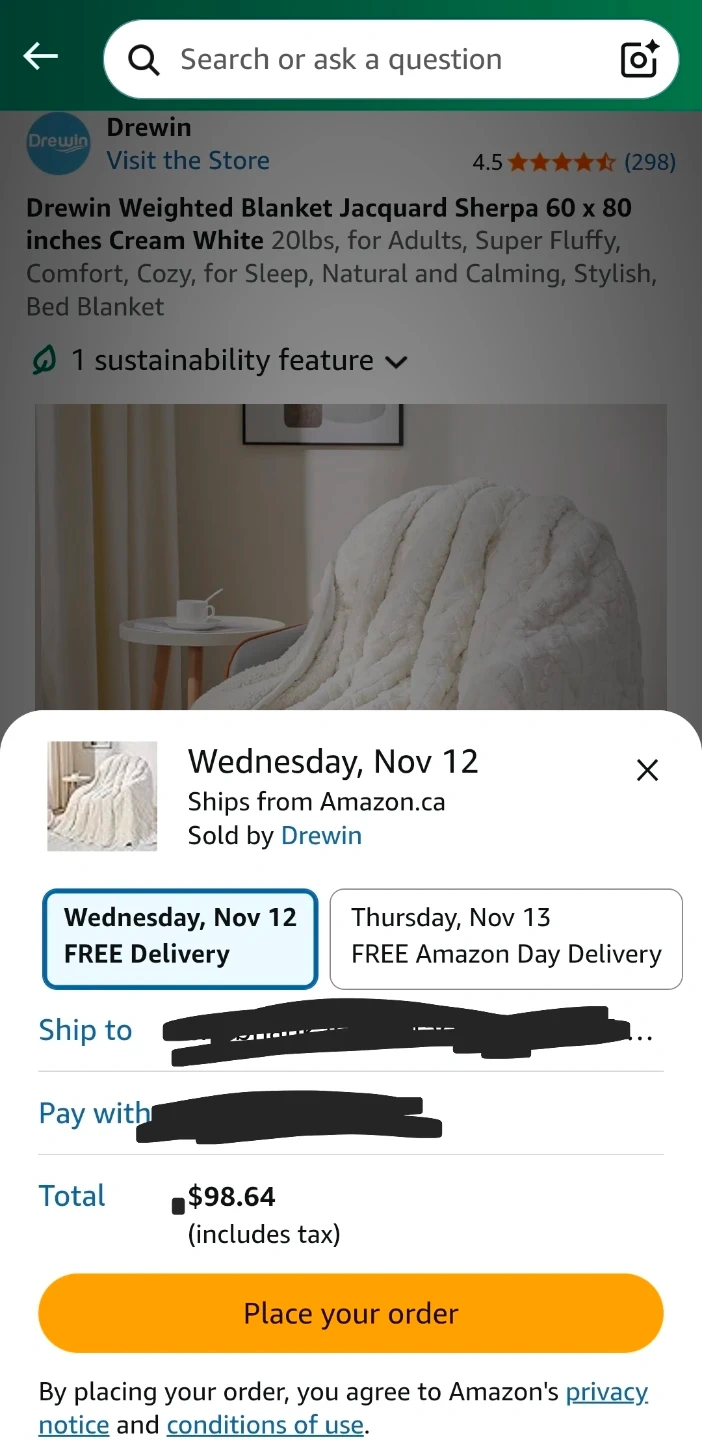
Task: Open the Pay with payment row
Action: [x=351, y=1113]
